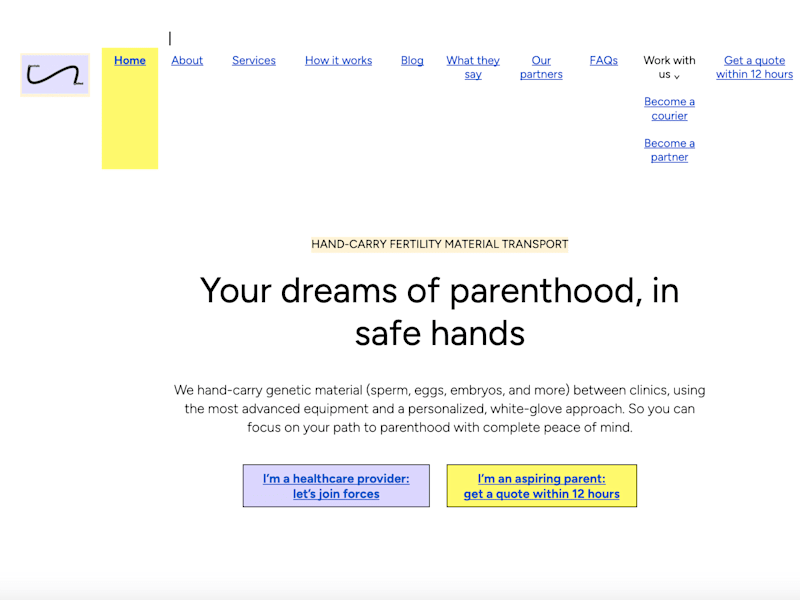Open the Services nav link
This screenshot has width=800, height=600.
click(x=254, y=60)
